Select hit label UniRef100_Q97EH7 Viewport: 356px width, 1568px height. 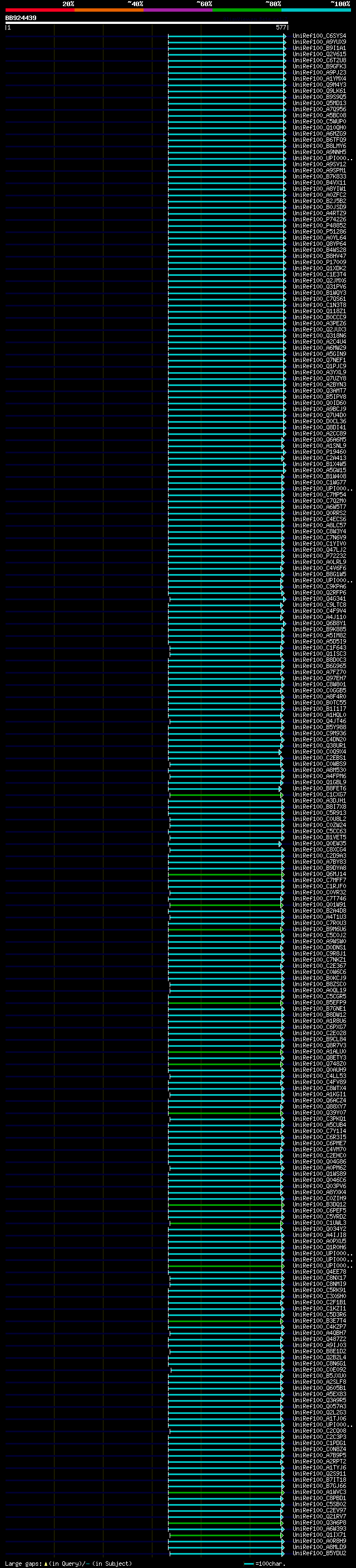(x=319, y=678)
